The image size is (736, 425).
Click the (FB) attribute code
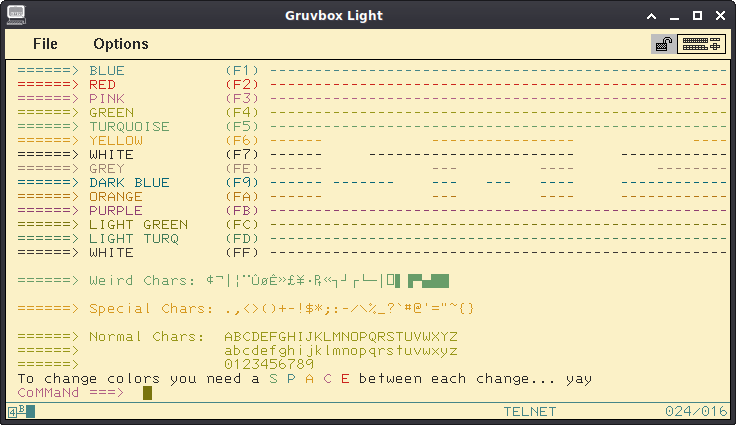[x=242, y=210]
